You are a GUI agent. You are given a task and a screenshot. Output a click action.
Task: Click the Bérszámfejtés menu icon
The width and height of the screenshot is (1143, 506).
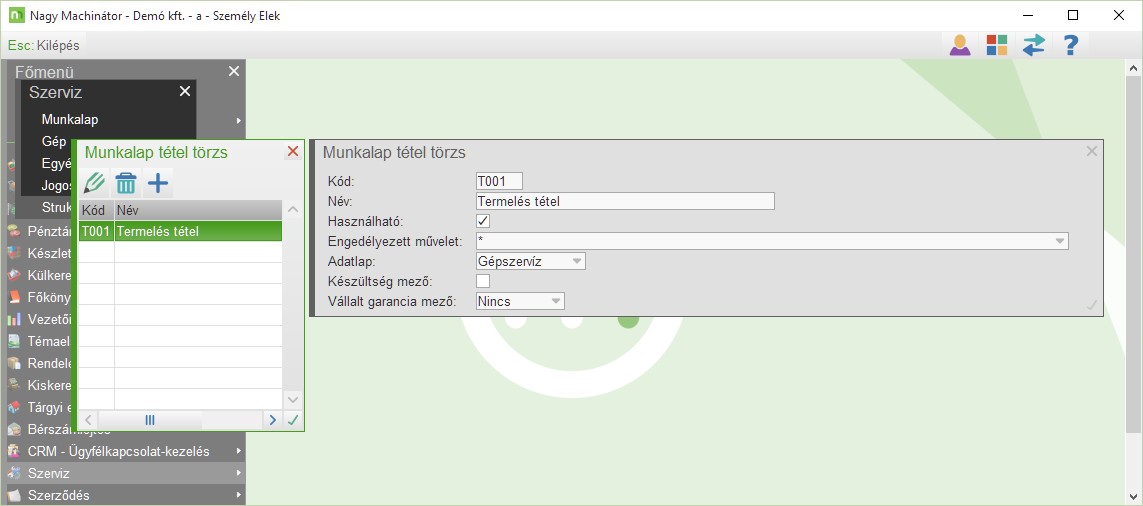pyautogui.click(x=14, y=429)
